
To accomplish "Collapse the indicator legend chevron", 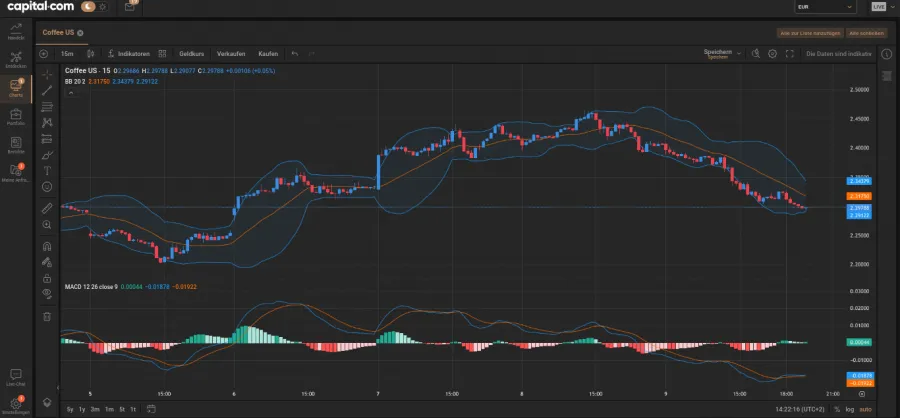I will pyautogui.click(x=71, y=92).
